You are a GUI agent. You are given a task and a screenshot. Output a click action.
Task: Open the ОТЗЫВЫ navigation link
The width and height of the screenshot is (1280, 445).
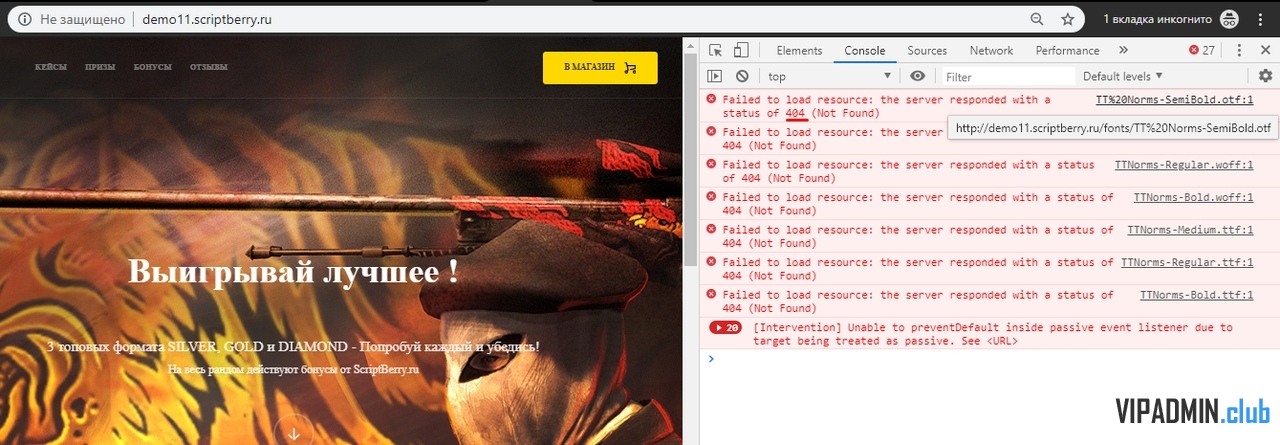[208, 67]
